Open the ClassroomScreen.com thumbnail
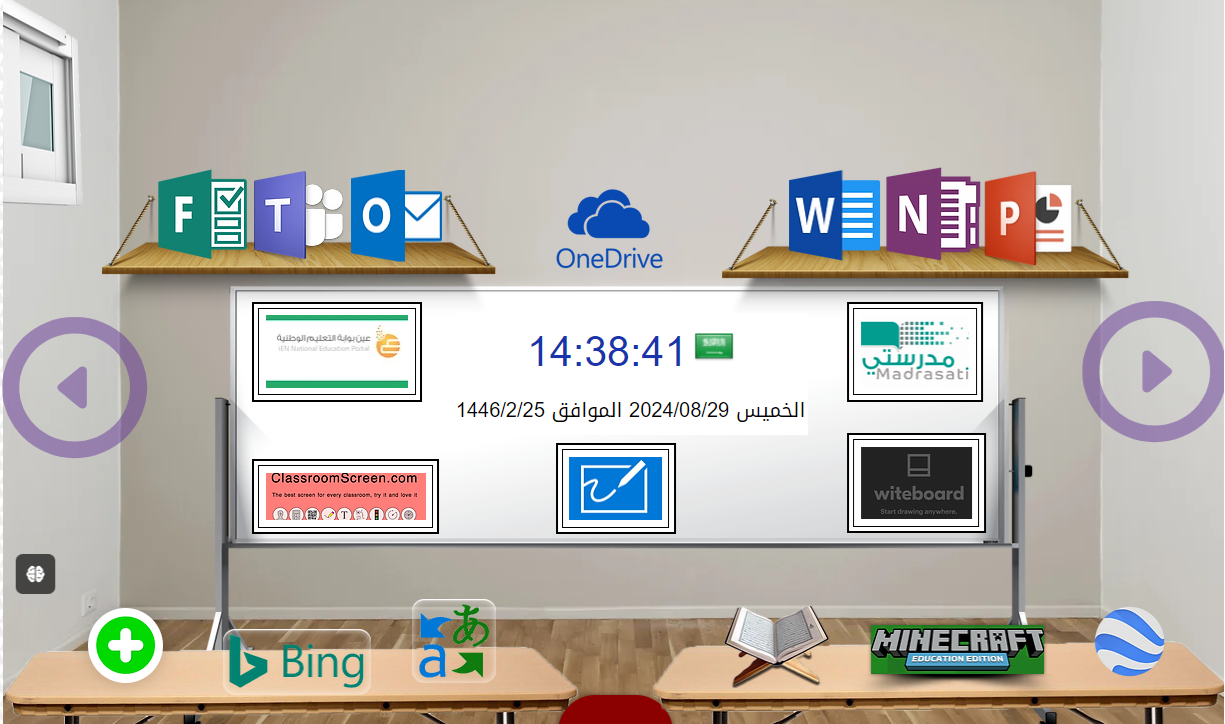 [345, 496]
